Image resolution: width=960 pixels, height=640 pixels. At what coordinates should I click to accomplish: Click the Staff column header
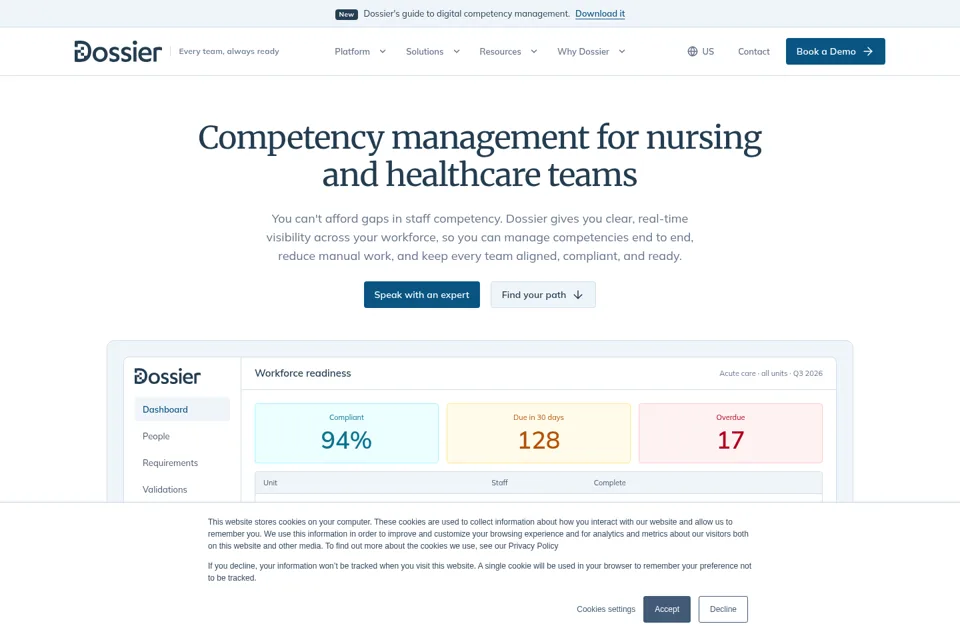coord(500,483)
